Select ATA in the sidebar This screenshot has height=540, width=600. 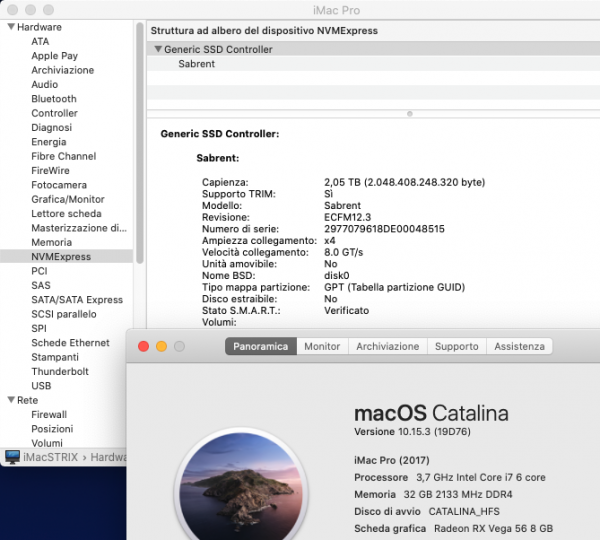(40, 41)
